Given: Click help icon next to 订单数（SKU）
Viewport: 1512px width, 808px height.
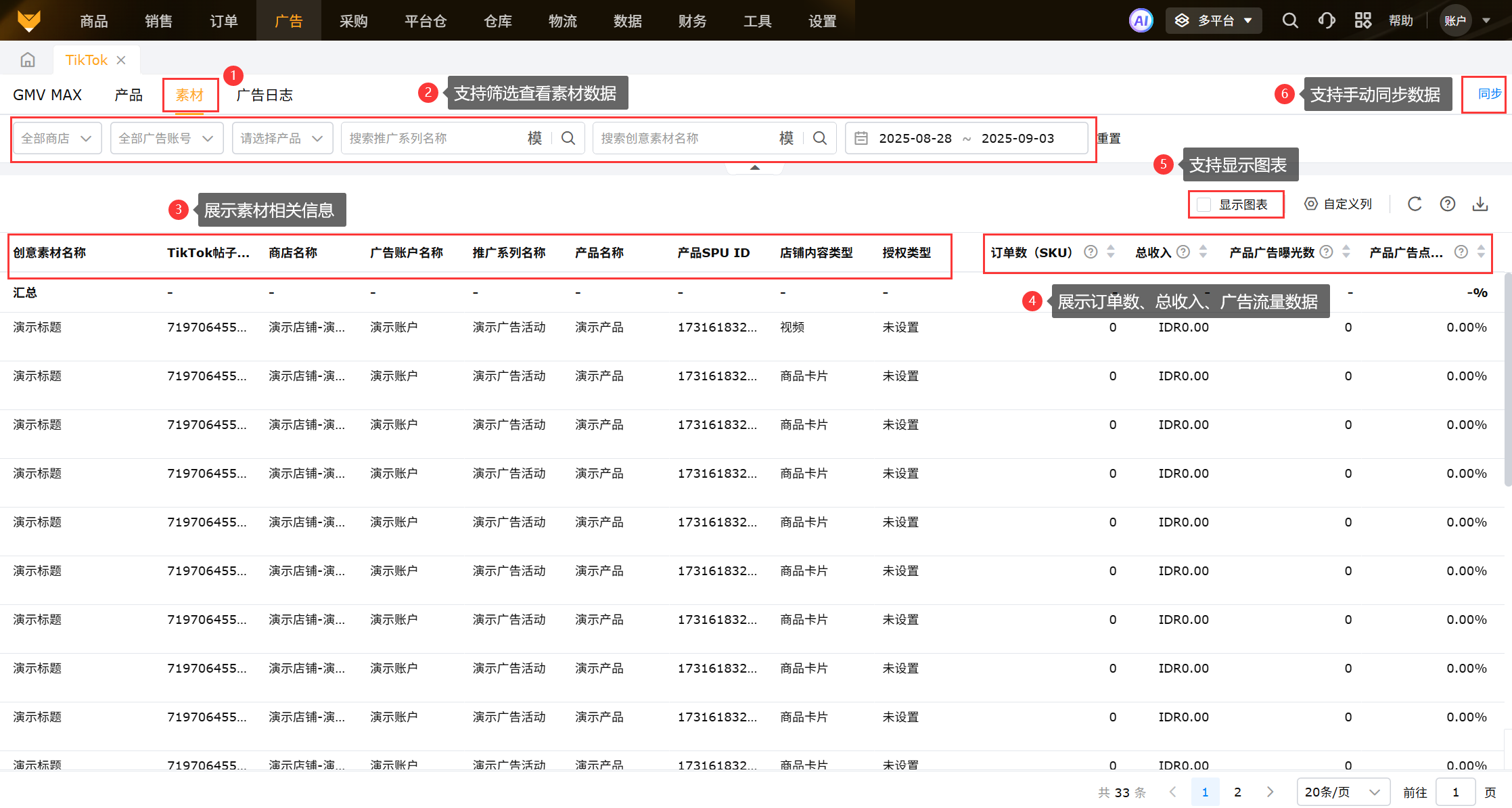Looking at the screenshot, I should pyautogui.click(x=1091, y=252).
